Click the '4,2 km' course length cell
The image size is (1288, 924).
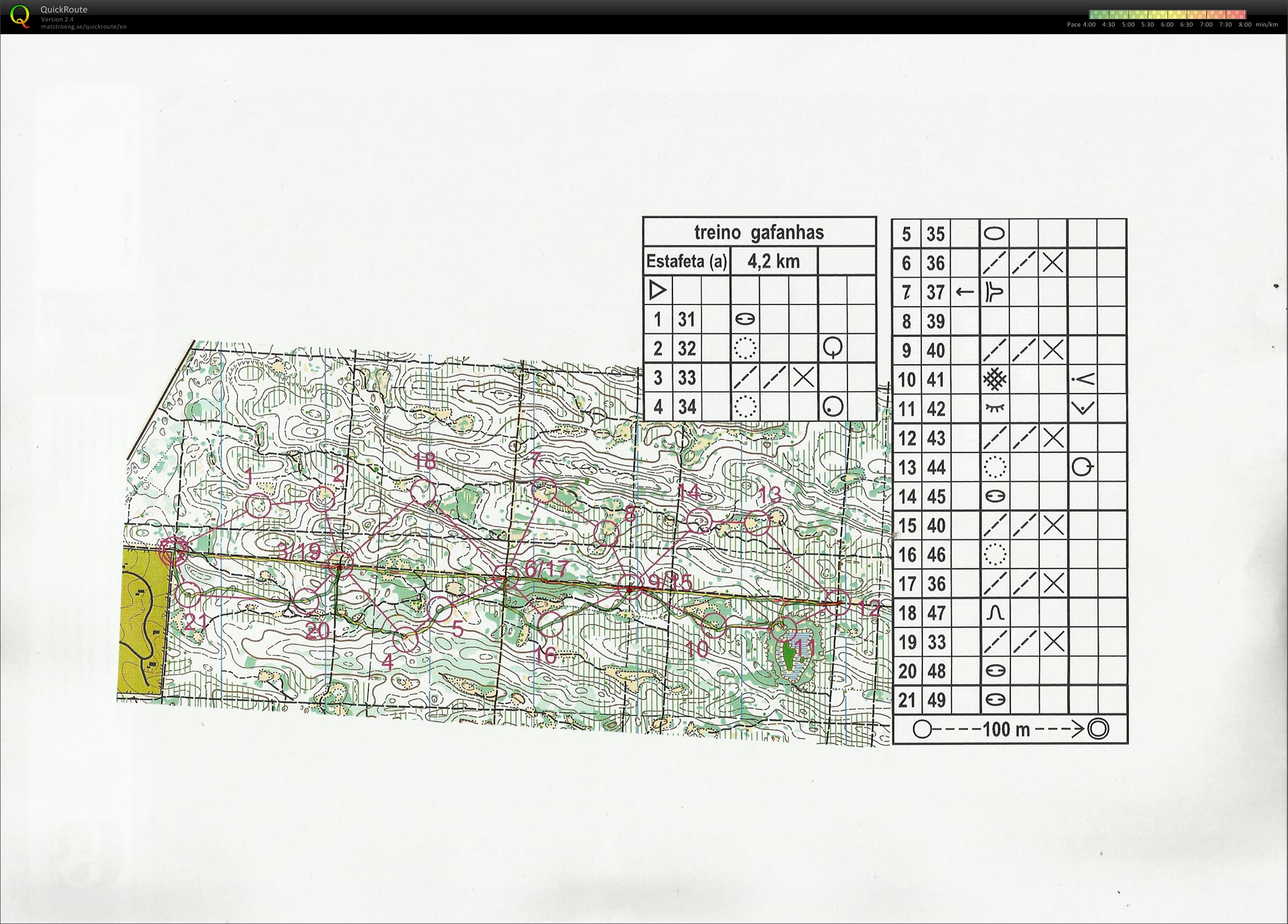click(774, 261)
